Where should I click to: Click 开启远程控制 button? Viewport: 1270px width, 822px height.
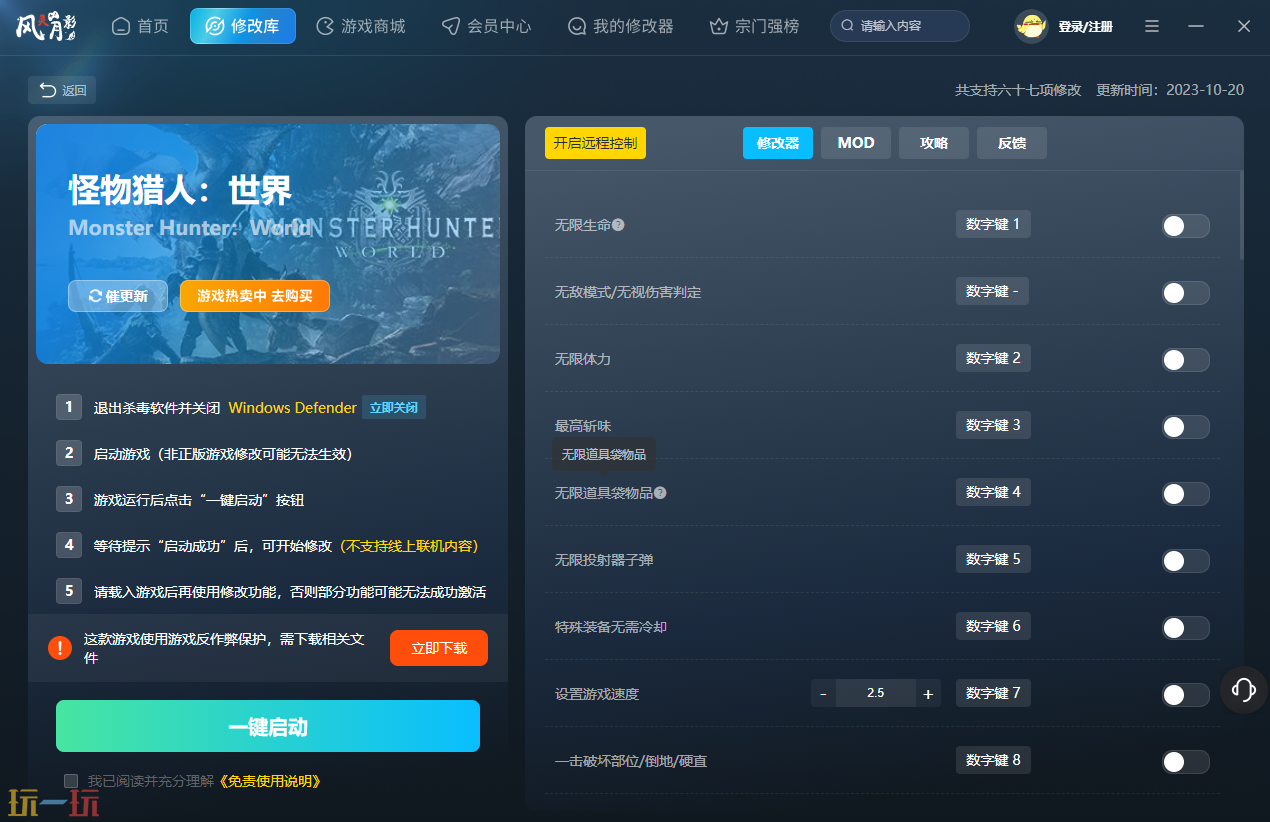point(595,143)
